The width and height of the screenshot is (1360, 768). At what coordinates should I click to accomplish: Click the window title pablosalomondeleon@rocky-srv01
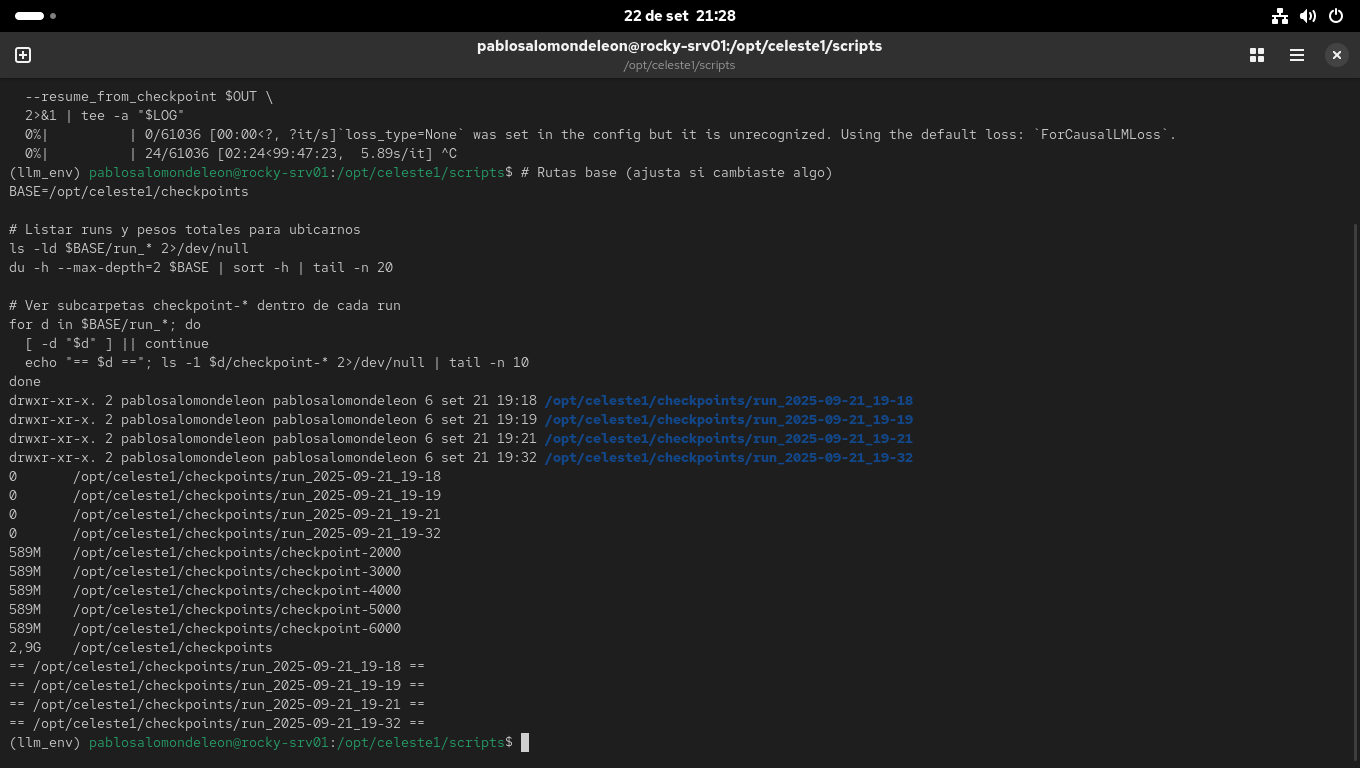pos(679,46)
